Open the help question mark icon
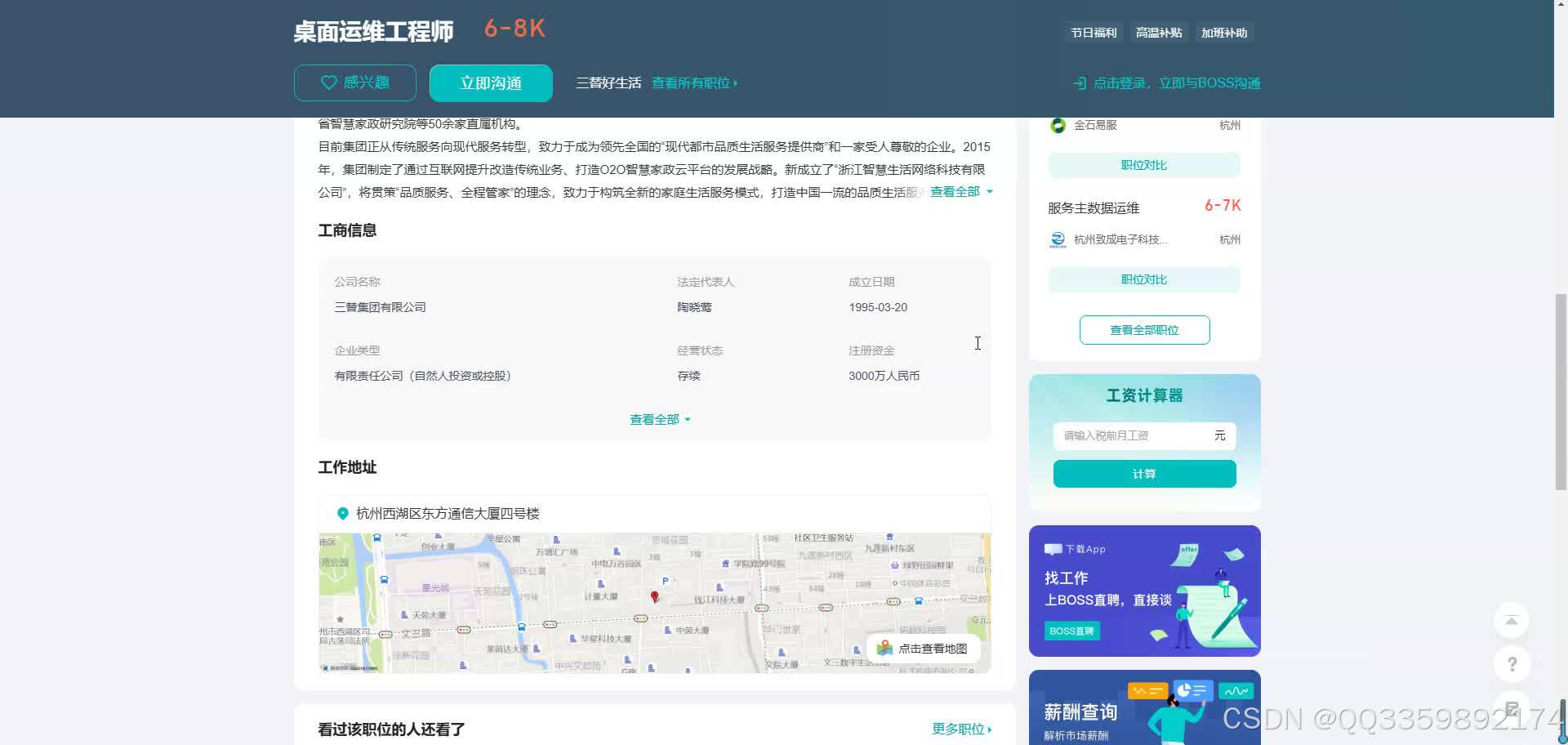This screenshot has height=745, width=1568. (x=1512, y=664)
